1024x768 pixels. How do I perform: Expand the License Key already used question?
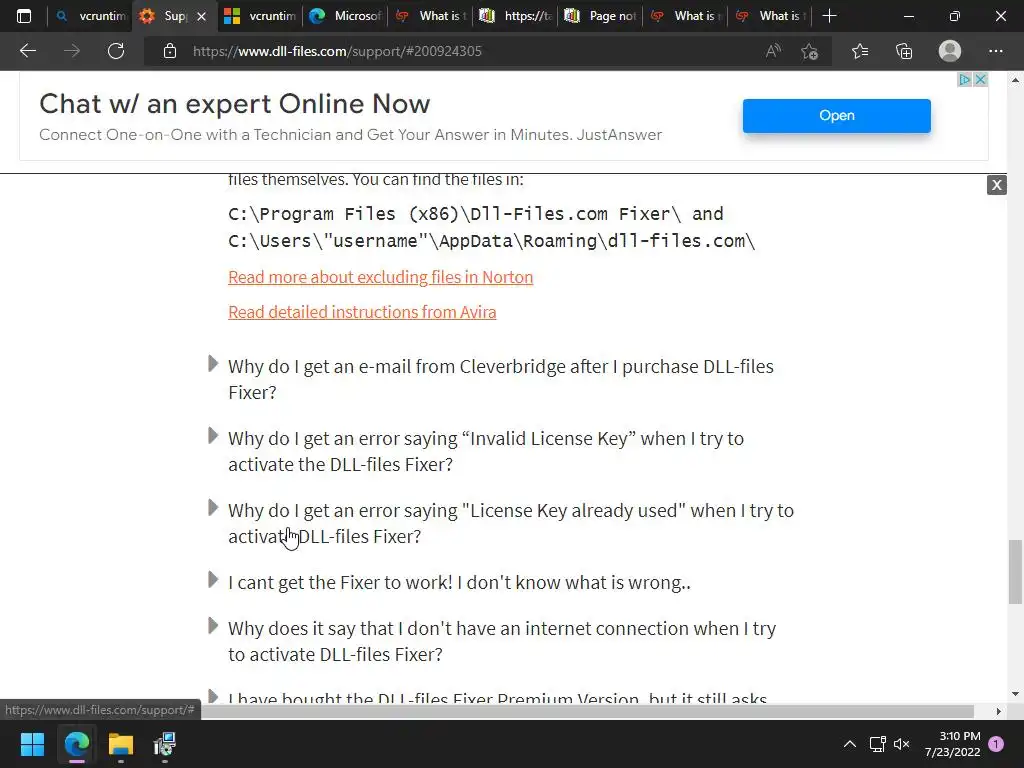pyautogui.click(x=511, y=522)
